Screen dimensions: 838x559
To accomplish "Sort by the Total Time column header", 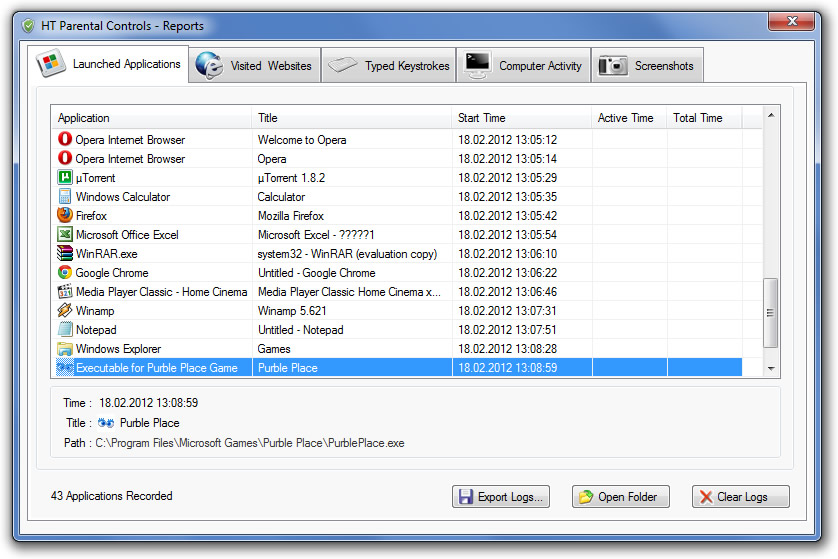I will pos(704,118).
